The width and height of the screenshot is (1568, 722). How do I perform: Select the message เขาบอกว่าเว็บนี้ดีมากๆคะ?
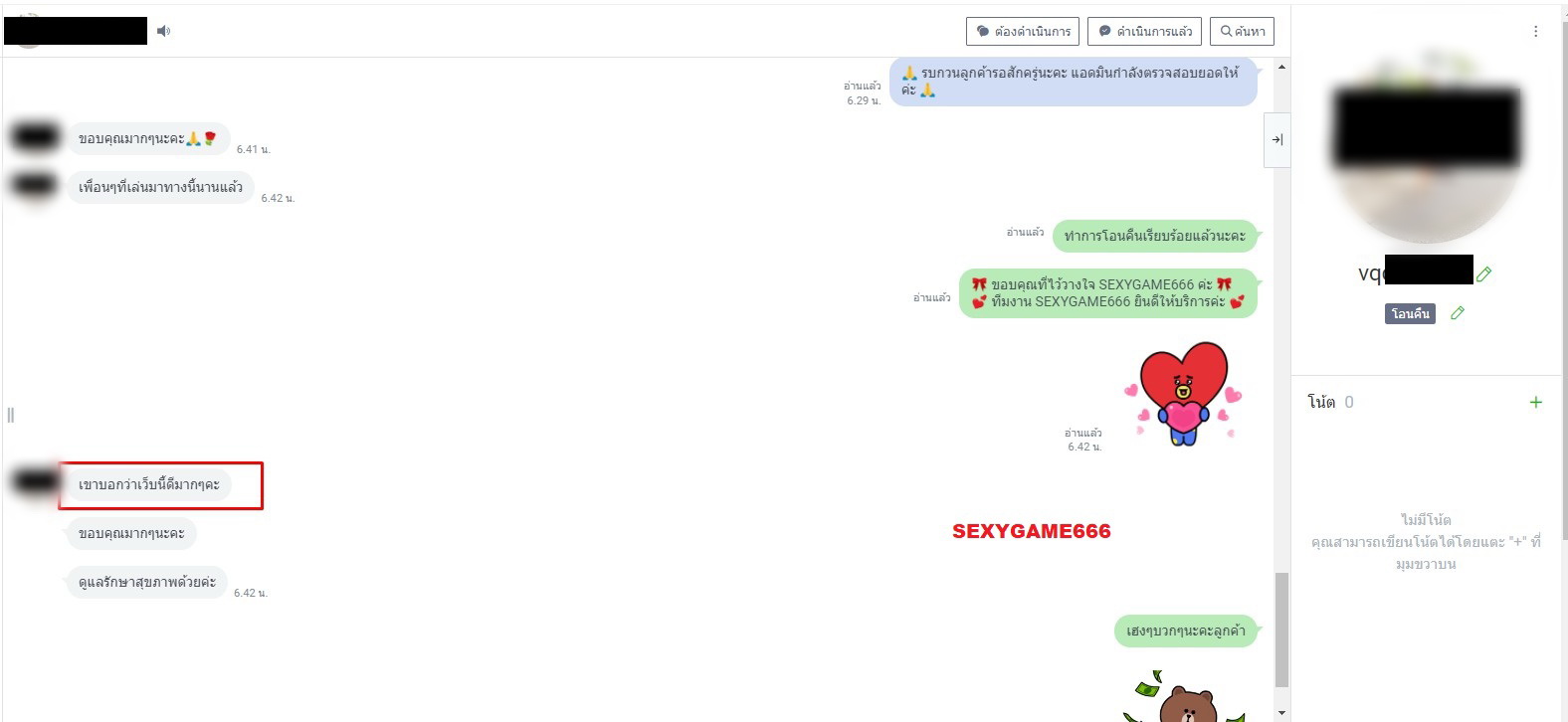coord(149,484)
